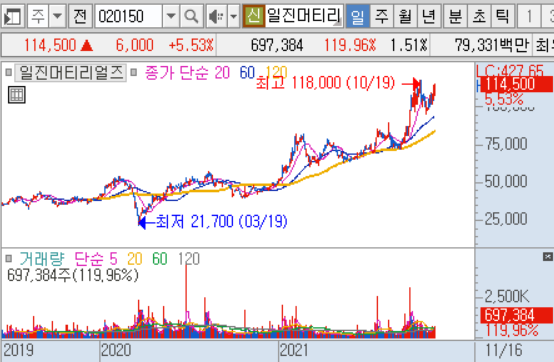Click the 119.96% volume ratio in header
The height and width of the screenshot is (362, 554).
350,45
